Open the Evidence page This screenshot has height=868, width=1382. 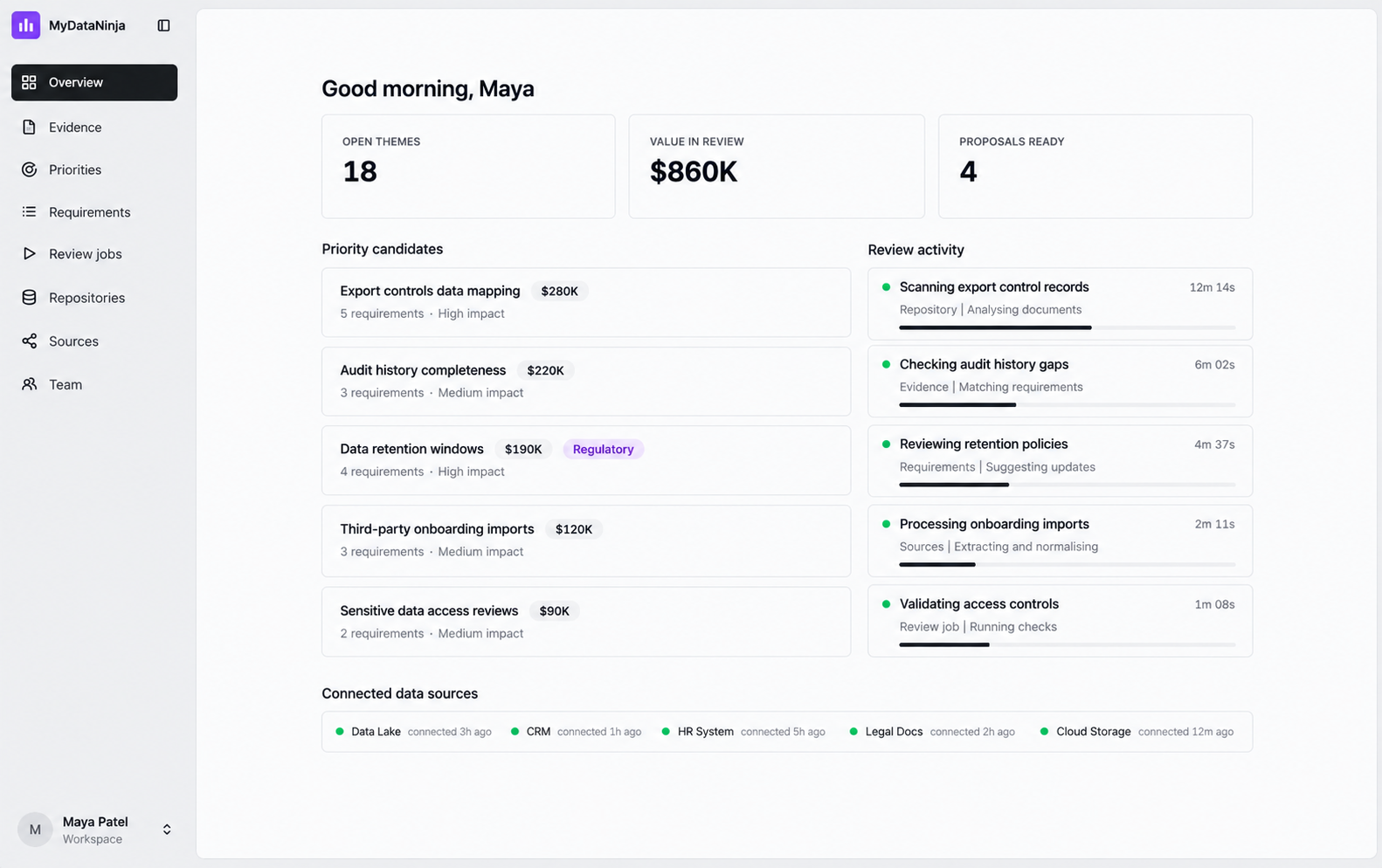[94, 127]
